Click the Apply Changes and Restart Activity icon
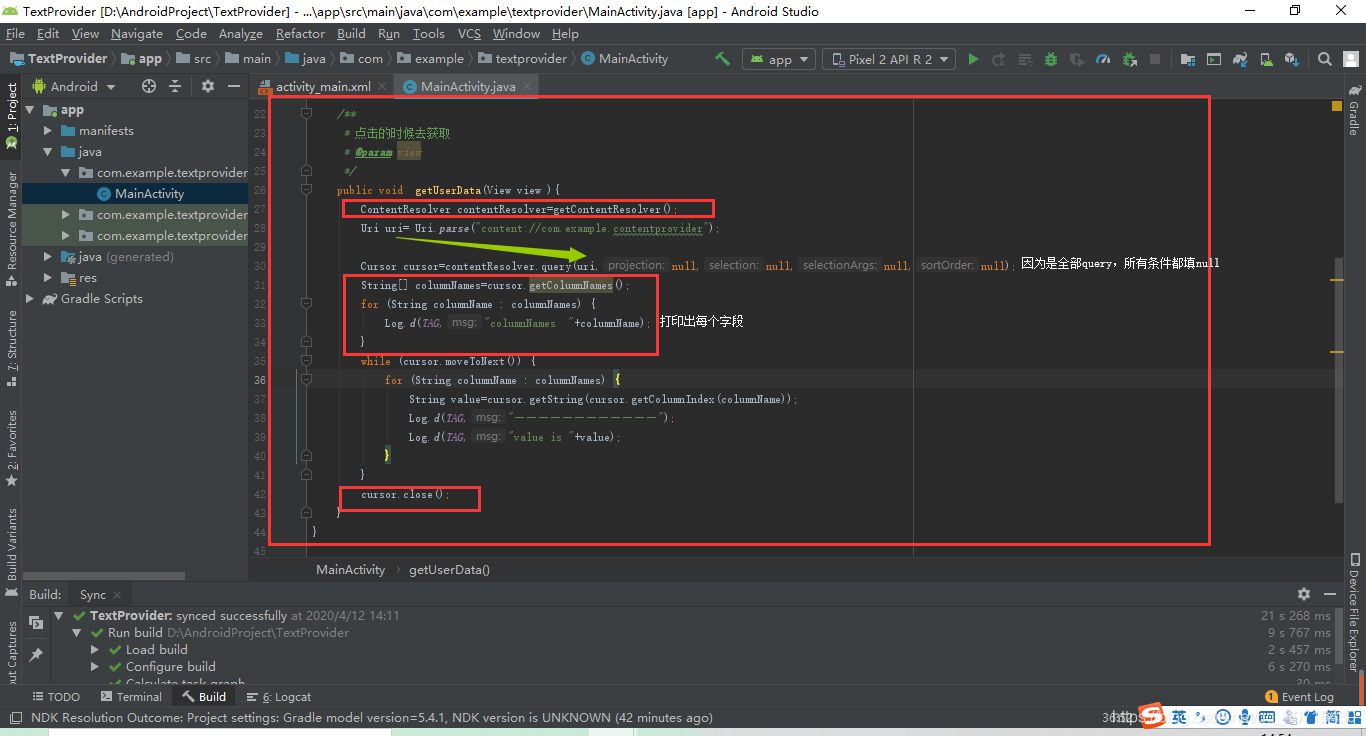The width and height of the screenshot is (1366, 736). pyautogui.click(x=999, y=59)
